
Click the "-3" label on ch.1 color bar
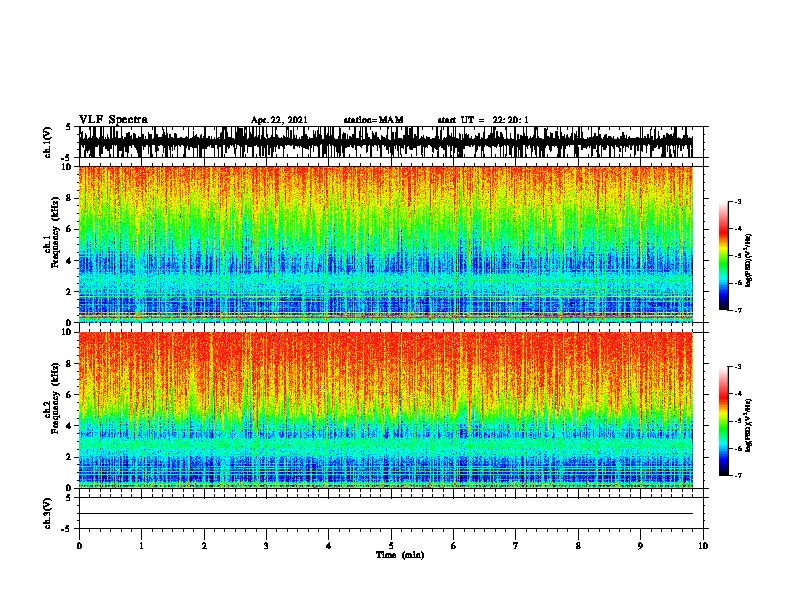[x=737, y=201]
